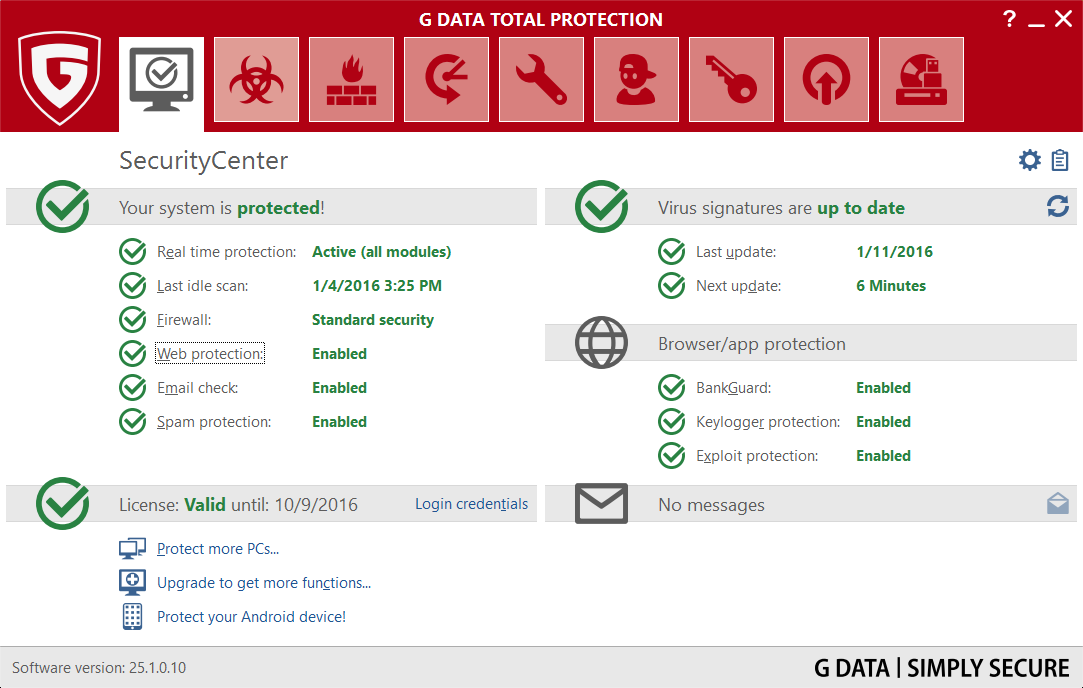Click the Software version 25.1.0.10 text

click(99, 668)
